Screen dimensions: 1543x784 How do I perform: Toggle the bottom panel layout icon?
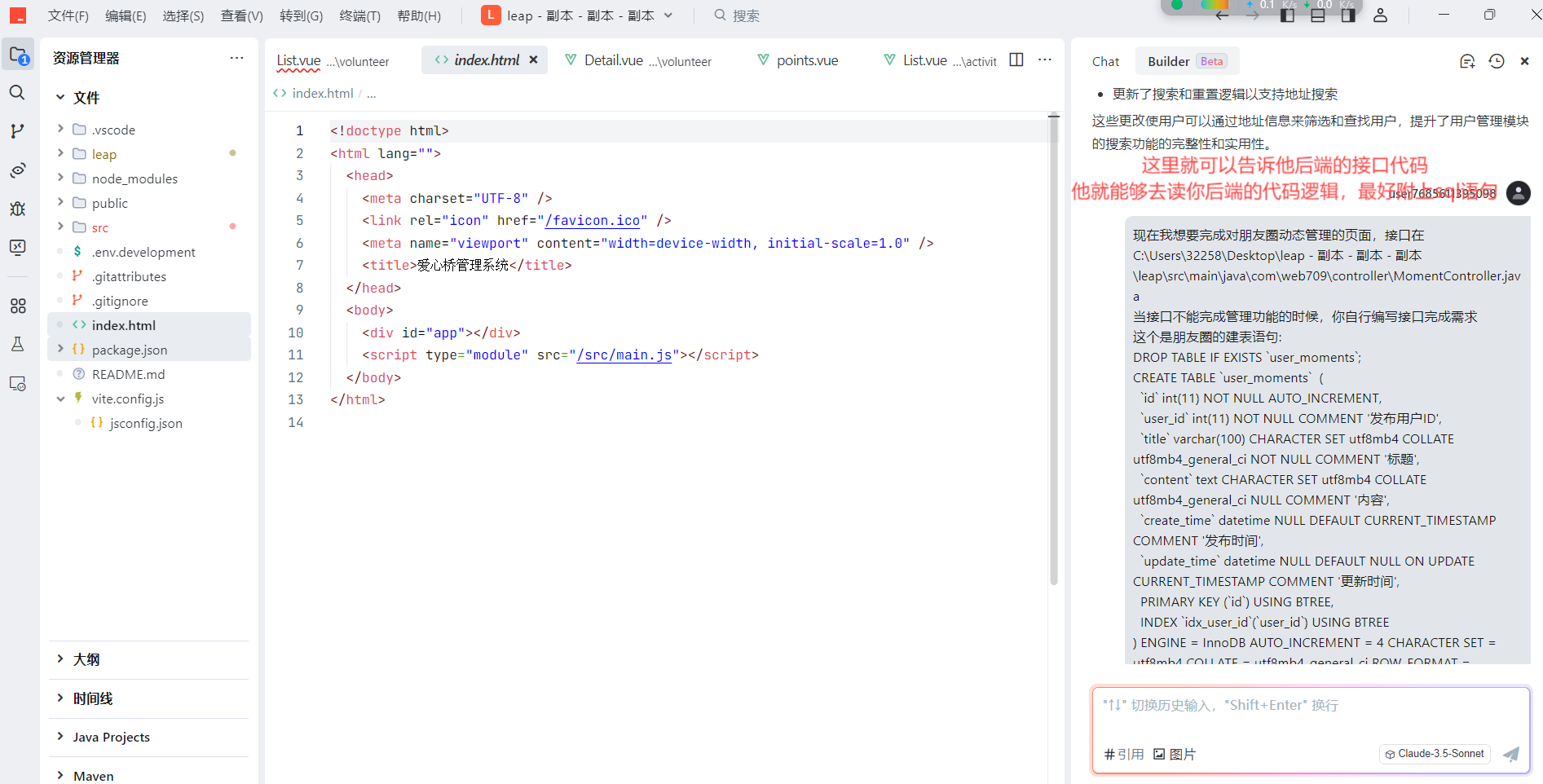pyautogui.click(x=1318, y=15)
